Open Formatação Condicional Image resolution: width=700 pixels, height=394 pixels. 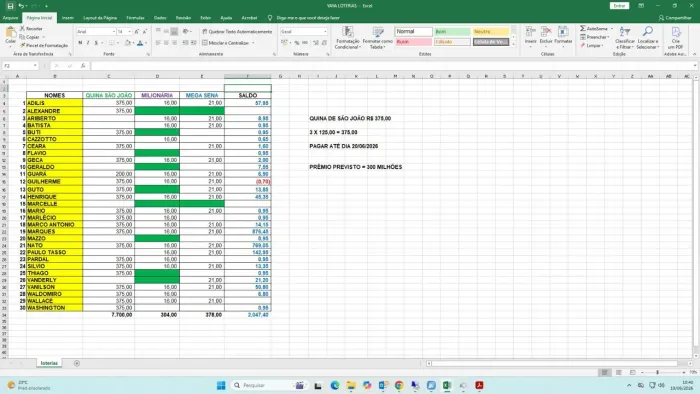(x=347, y=38)
